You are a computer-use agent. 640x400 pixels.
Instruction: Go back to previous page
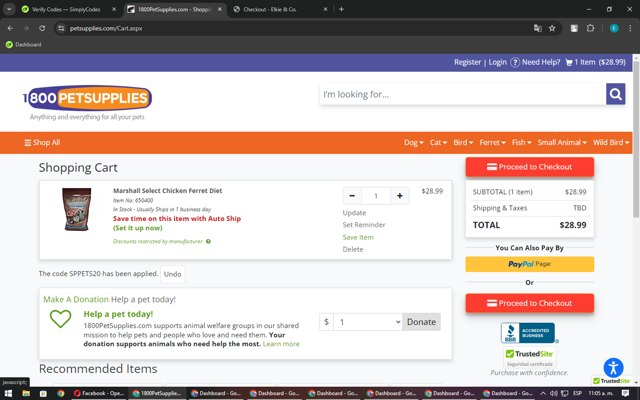coord(10,28)
